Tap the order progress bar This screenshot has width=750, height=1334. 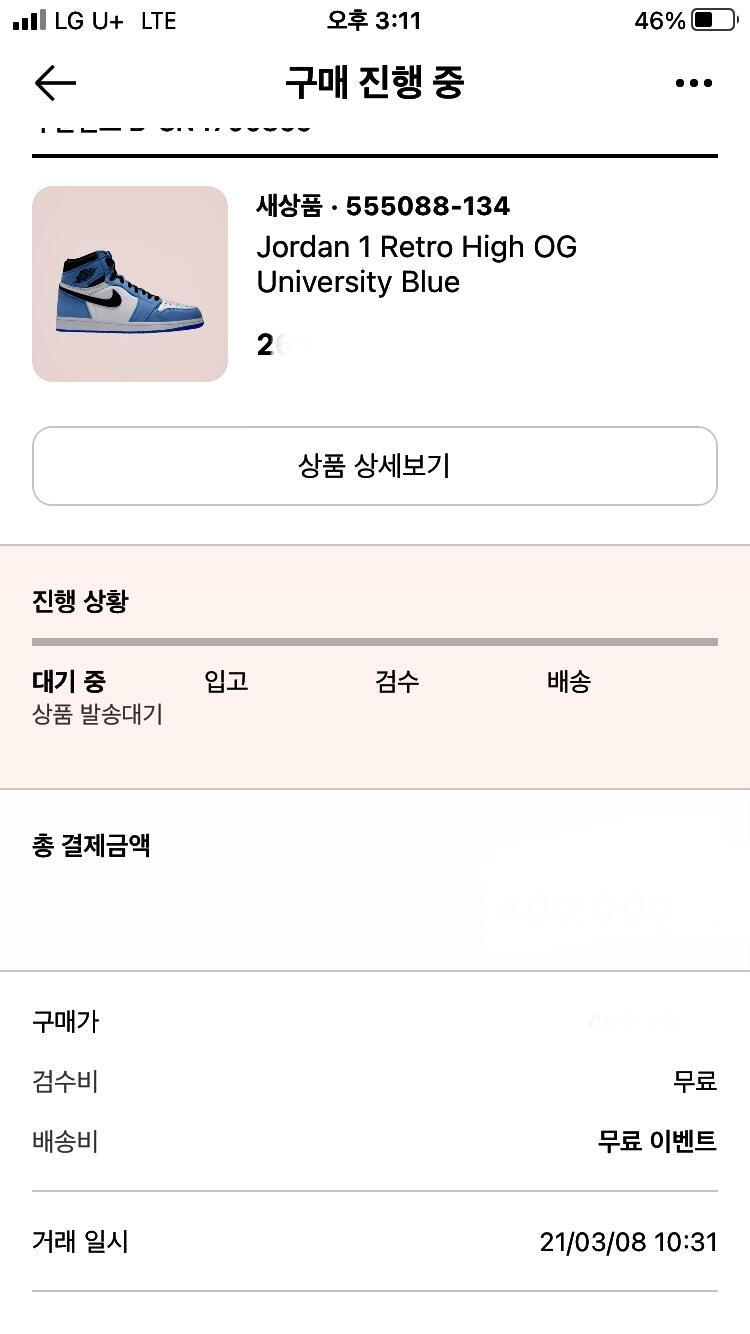click(375, 642)
